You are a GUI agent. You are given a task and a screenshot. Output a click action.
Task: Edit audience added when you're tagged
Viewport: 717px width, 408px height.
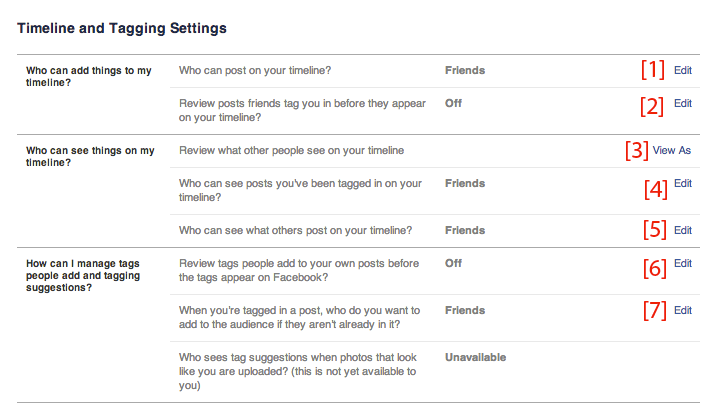(x=683, y=311)
